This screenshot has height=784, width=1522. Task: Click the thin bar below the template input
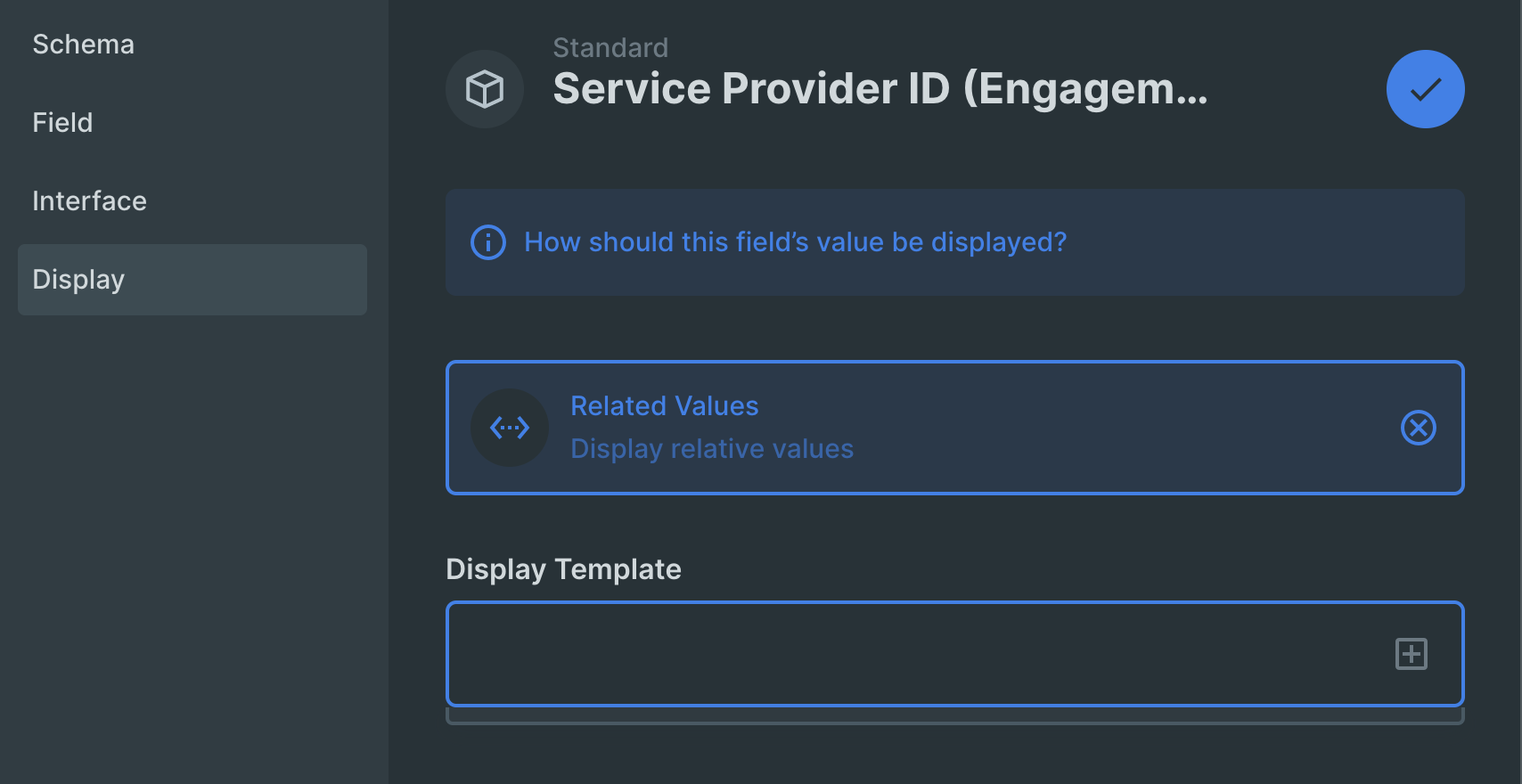click(955, 716)
